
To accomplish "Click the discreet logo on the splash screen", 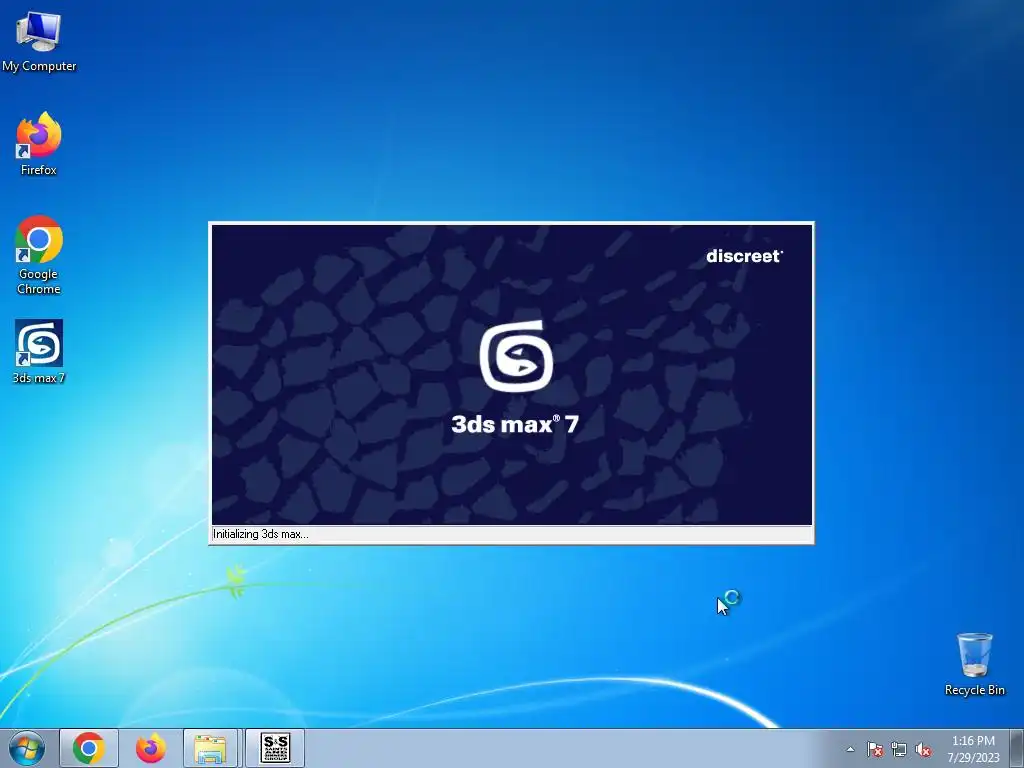I will point(744,256).
